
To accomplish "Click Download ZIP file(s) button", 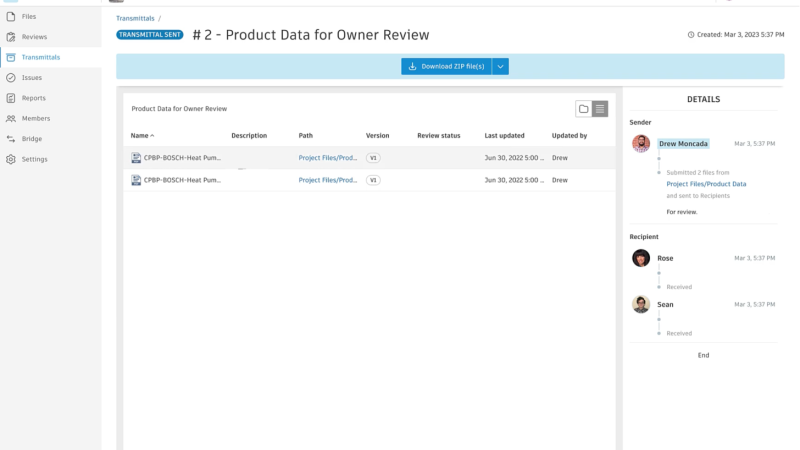I will [446, 66].
